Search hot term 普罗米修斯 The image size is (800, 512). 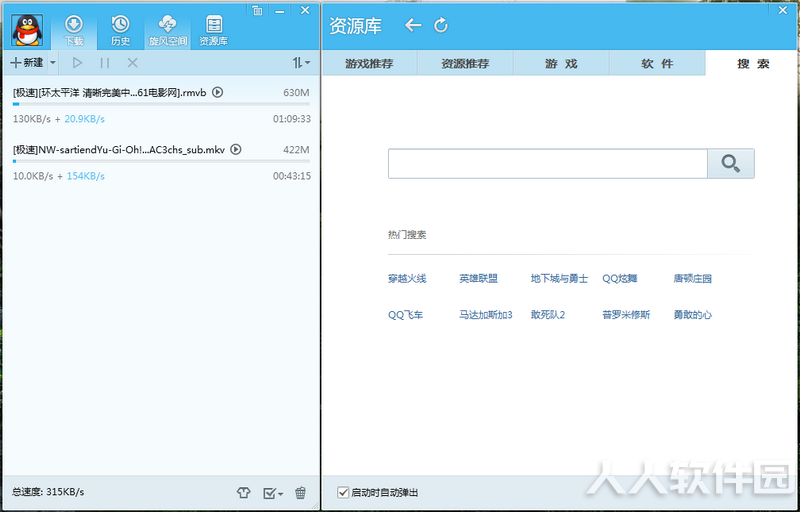point(626,315)
